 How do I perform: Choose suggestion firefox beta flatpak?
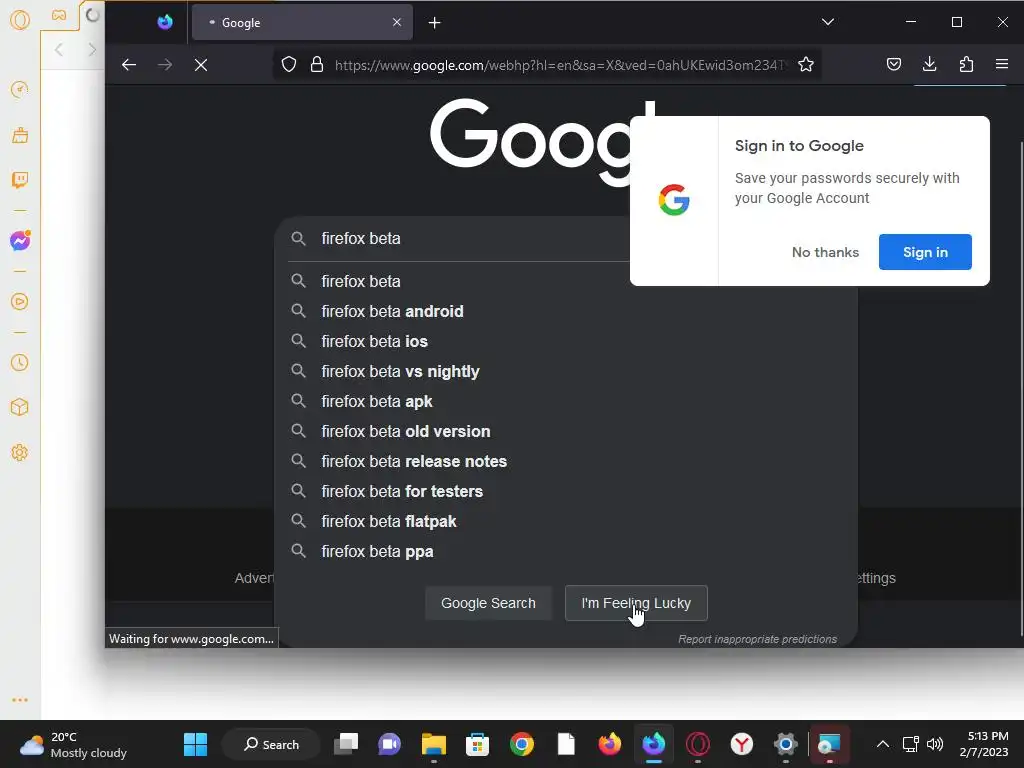click(566, 522)
